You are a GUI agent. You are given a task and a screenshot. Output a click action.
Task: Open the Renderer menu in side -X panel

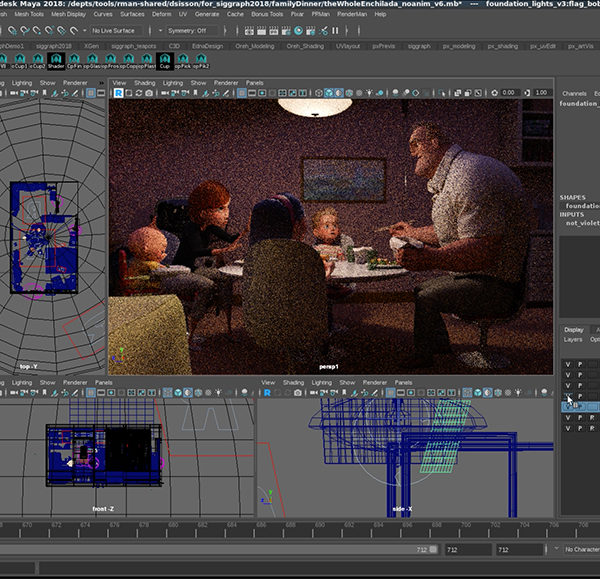pos(375,382)
